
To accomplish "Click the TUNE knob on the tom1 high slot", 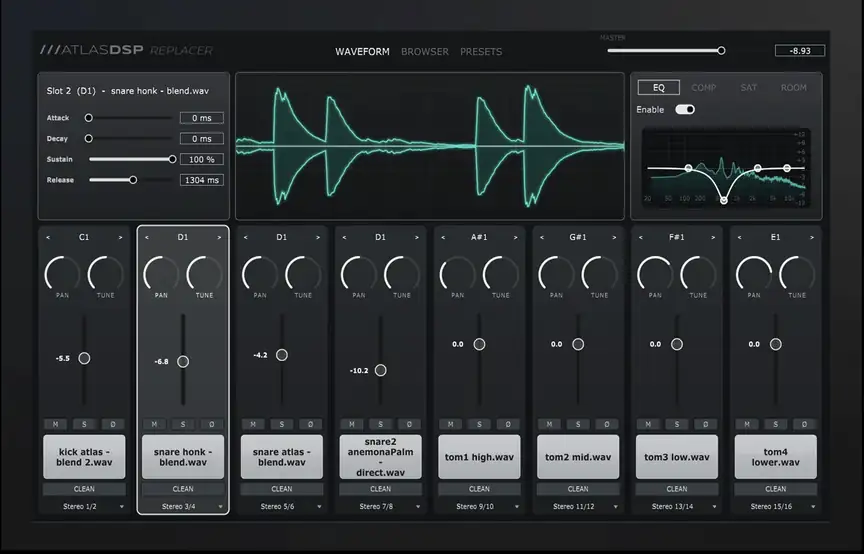I will 501,273.
